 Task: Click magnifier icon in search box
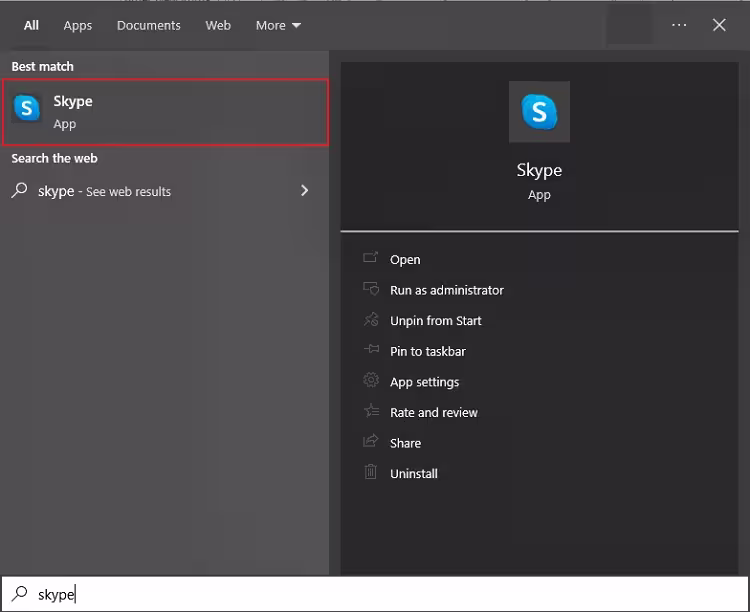click(x=20, y=593)
